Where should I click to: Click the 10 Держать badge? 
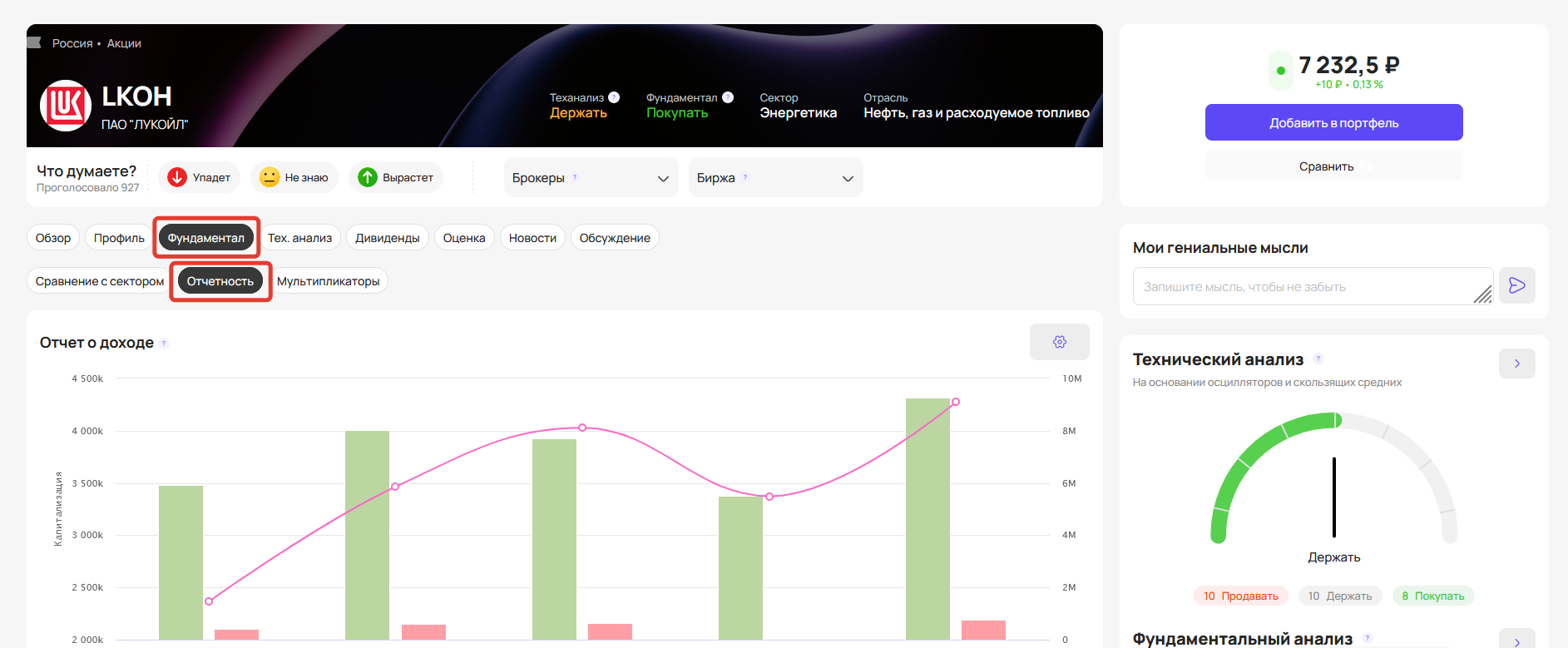click(1339, 596)
